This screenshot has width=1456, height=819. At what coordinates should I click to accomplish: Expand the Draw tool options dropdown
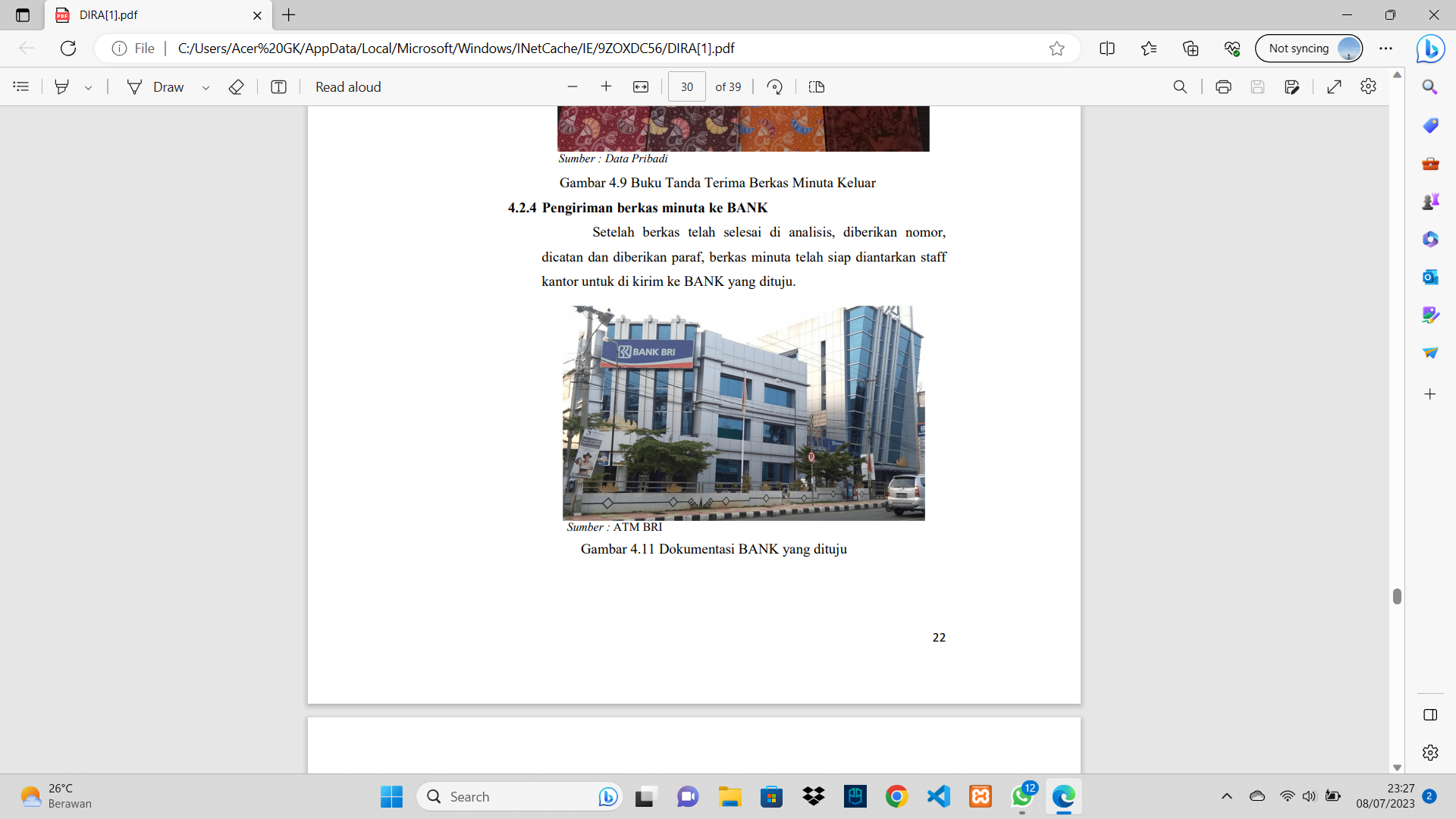(x=206, y=87)
